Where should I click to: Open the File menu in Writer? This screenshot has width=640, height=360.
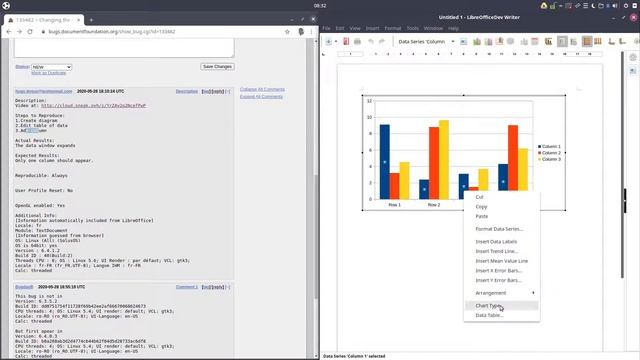coord(327,28)
